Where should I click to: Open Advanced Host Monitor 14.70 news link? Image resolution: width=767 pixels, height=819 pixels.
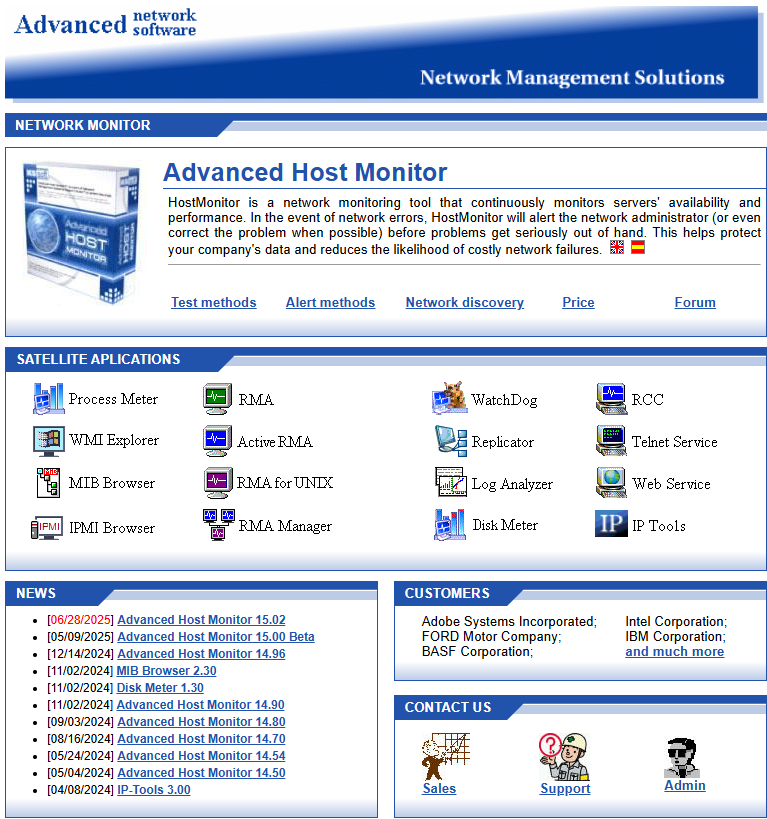pyautogui.click(x=201, y=739)
